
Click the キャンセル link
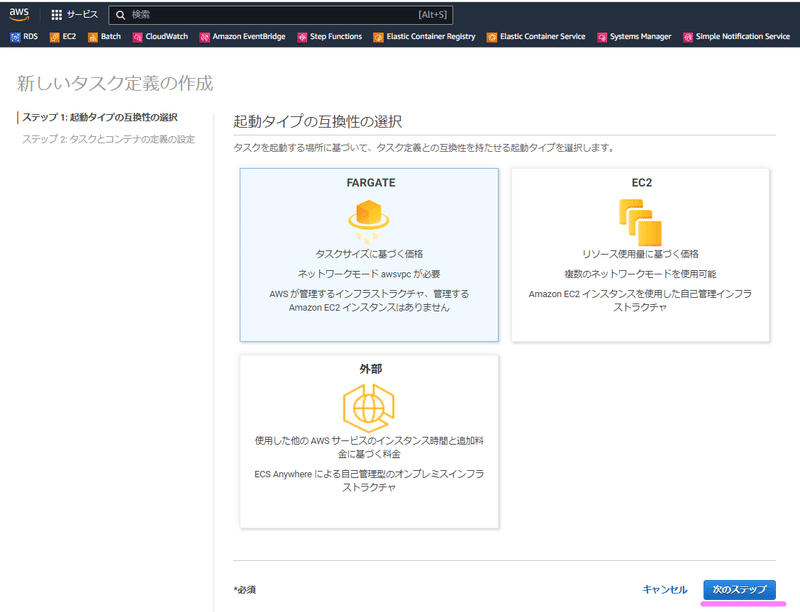tap(665, 590)
